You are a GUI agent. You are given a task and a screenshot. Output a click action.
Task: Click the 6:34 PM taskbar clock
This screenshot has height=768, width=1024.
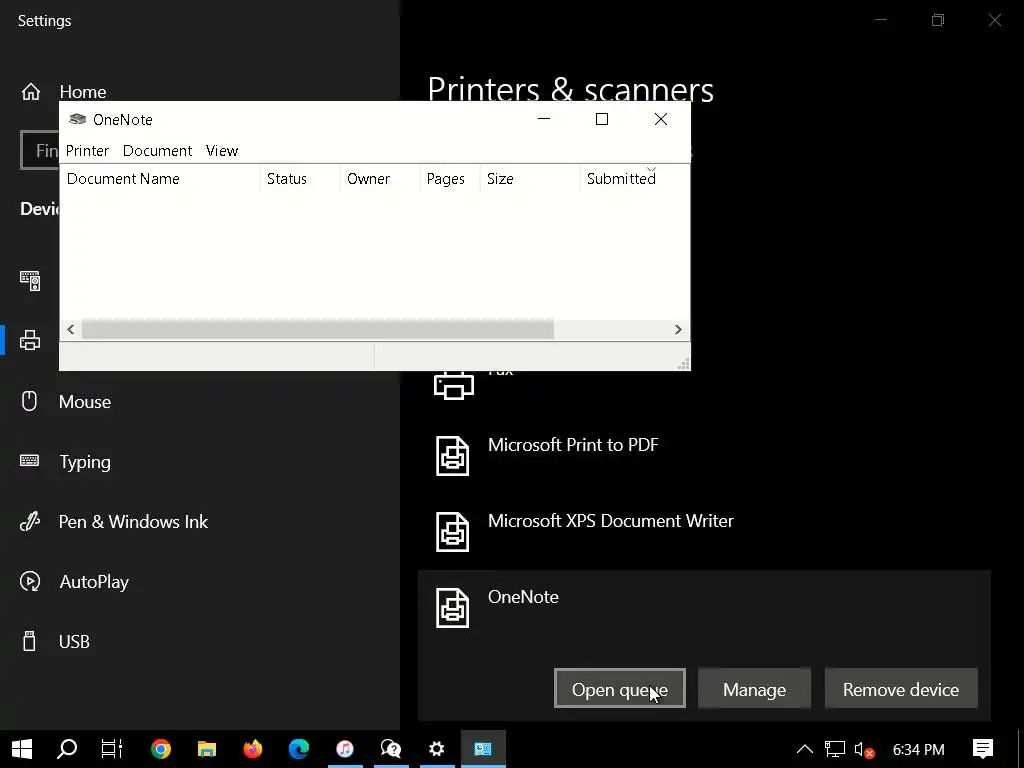click(919, 750)
